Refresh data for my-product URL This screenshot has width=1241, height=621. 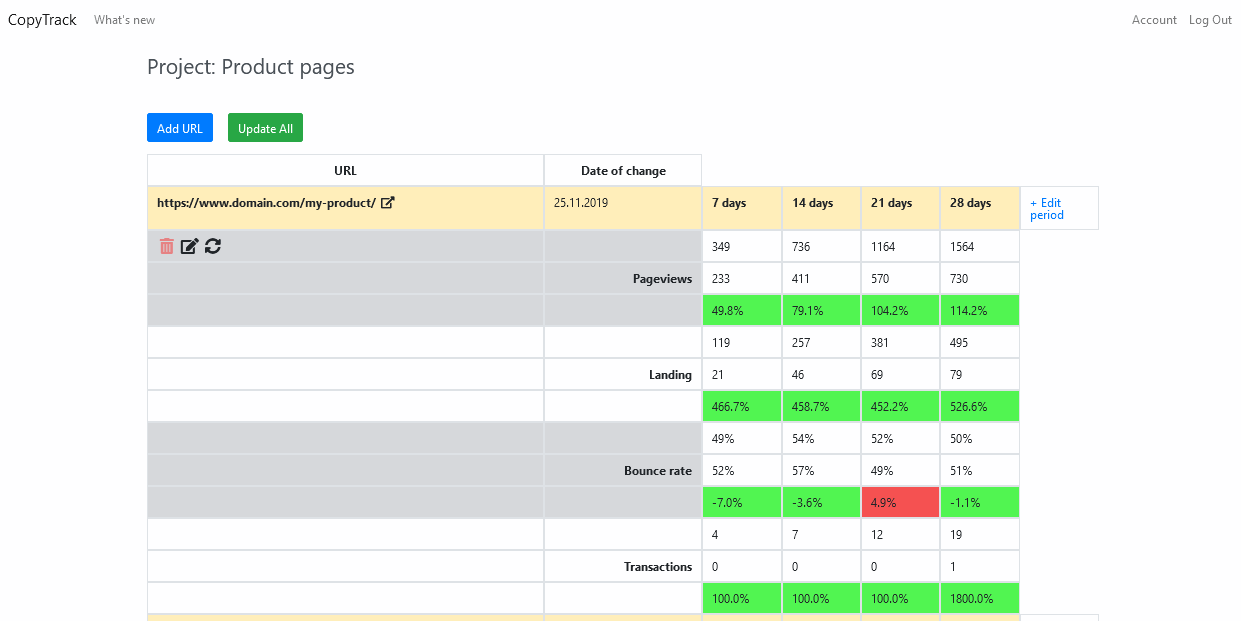(212, 246)
